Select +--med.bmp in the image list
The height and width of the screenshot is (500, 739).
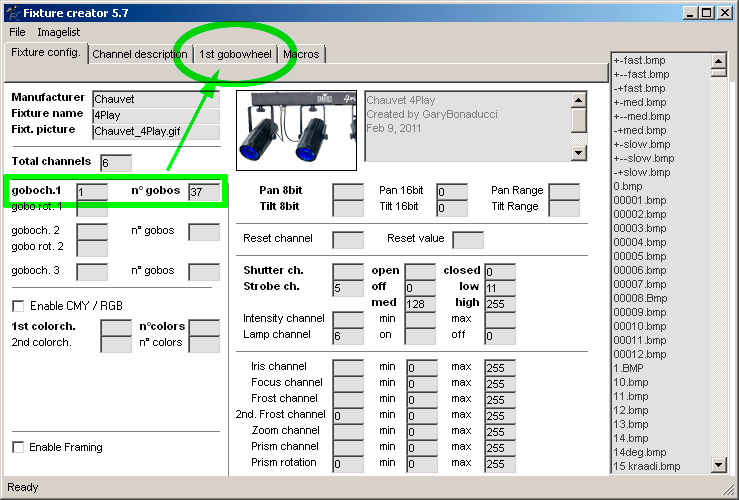tap(642, 116)
